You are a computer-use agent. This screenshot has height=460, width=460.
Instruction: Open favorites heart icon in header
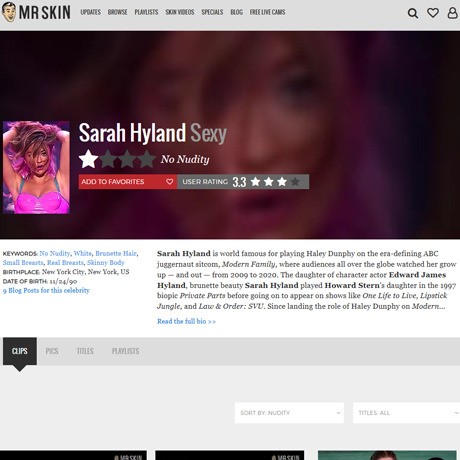pyautogui.click(x=433, y=13)
